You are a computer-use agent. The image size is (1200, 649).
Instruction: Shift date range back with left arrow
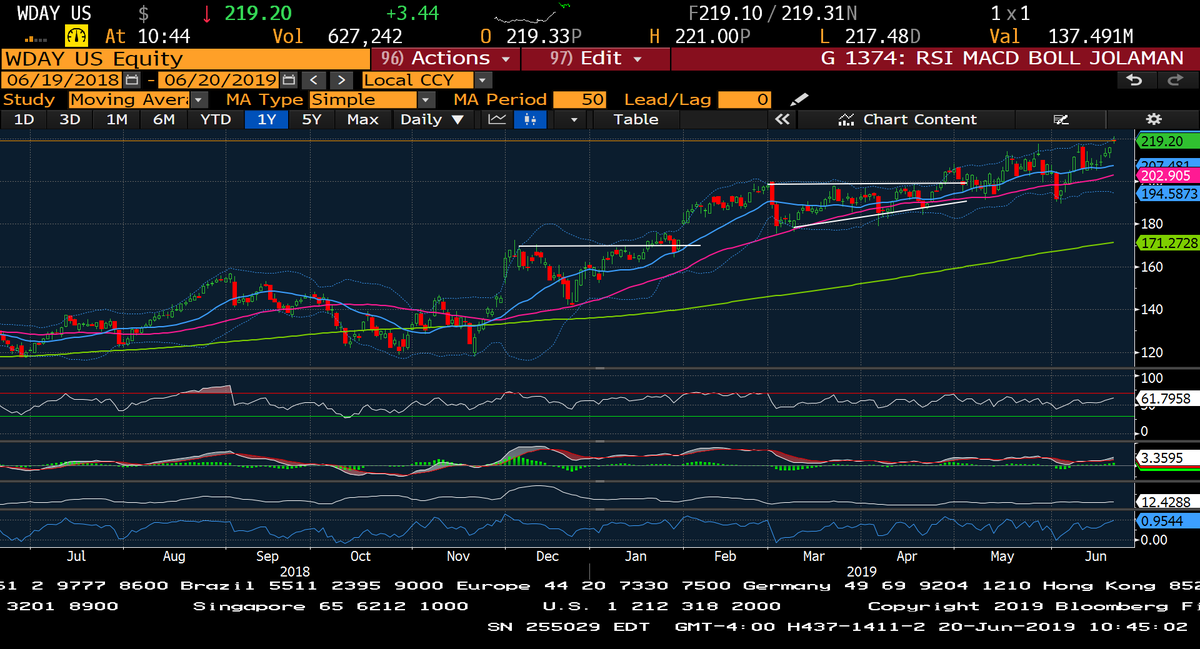click(x=314, y=79)
